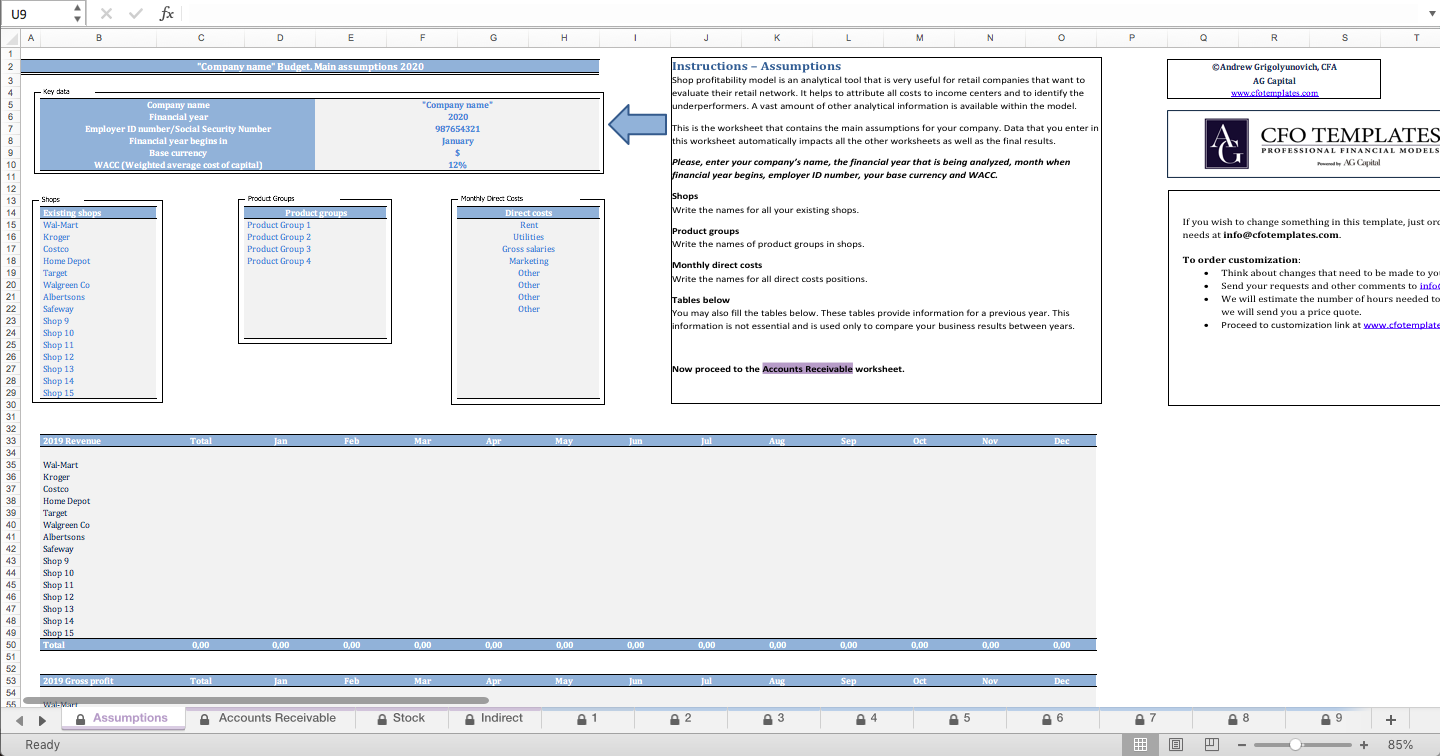Image resolution: width=1440 pixels, height=756 pixels.
Task: Click inside the formula bar field
Action: coord(800,14)
